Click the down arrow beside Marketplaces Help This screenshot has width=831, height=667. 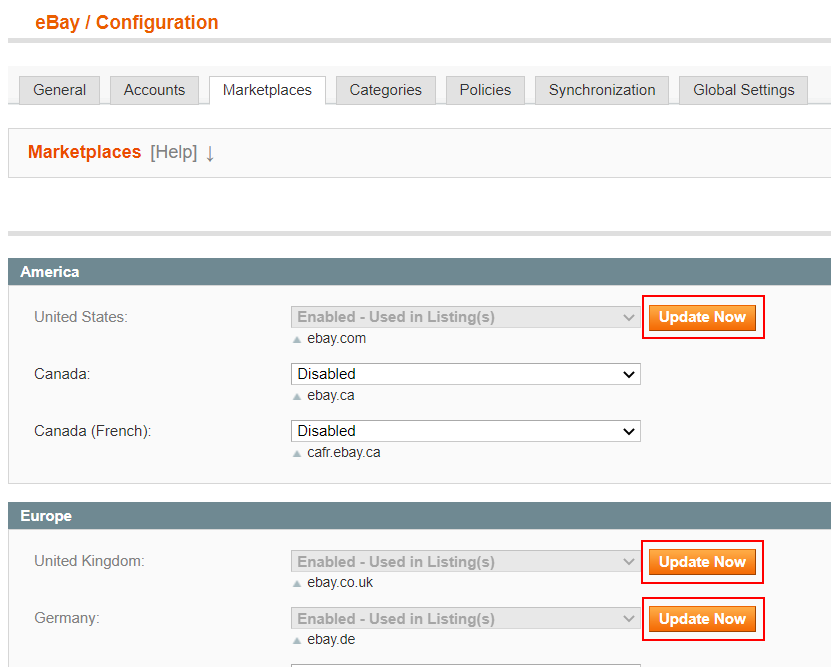(210, 153)
